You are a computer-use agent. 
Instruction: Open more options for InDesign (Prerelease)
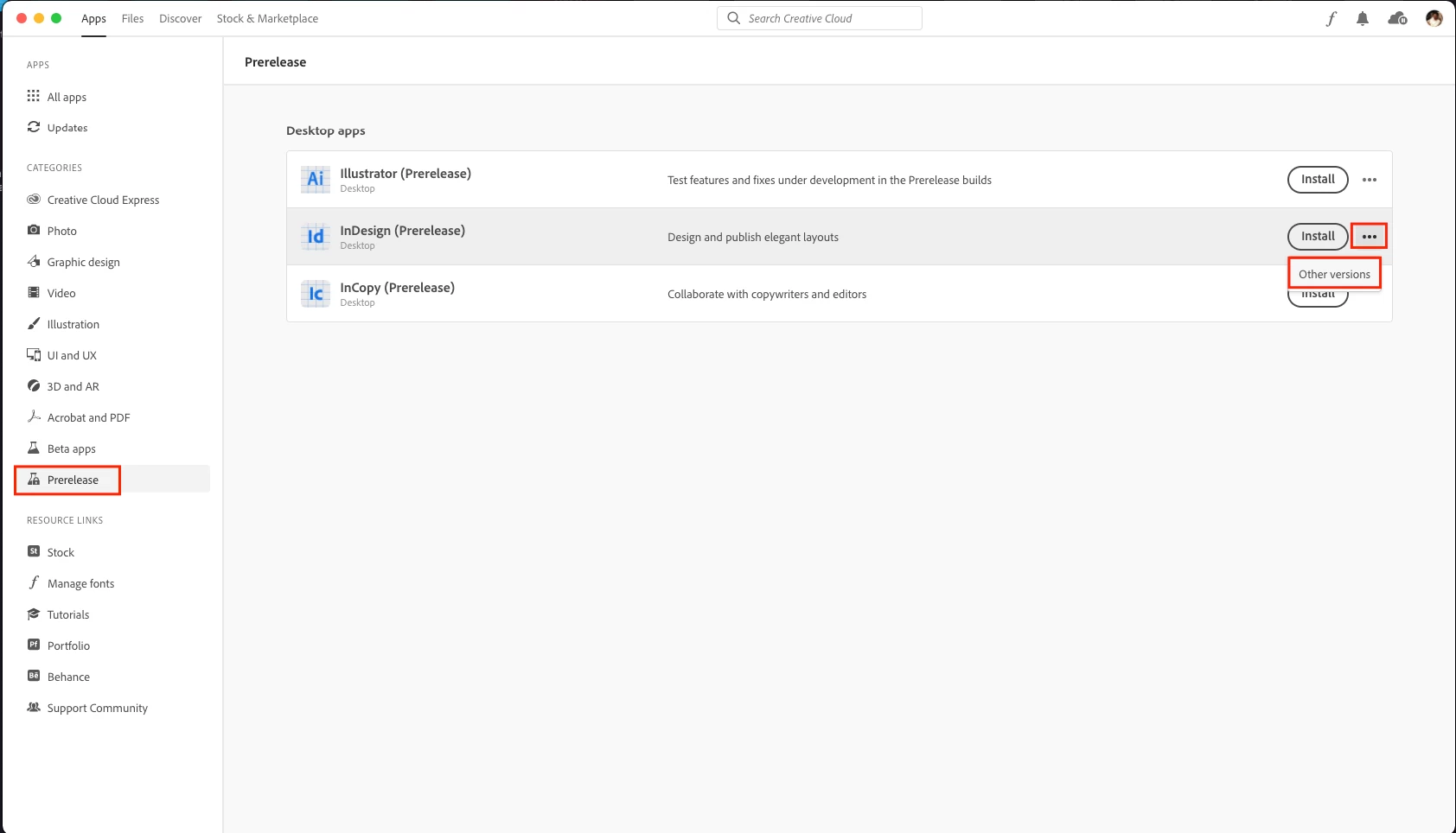pyautogui.click(x=1370, y=237)
